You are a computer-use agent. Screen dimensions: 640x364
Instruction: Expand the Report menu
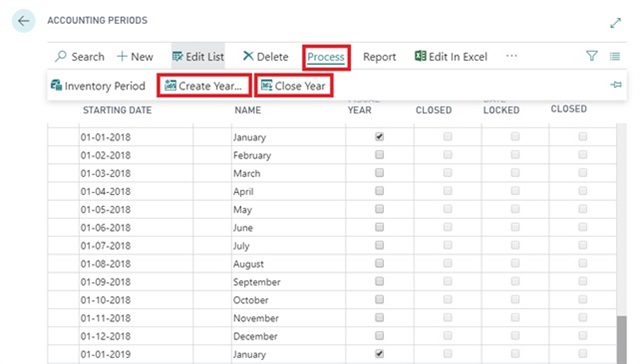[x=379, y=57]
